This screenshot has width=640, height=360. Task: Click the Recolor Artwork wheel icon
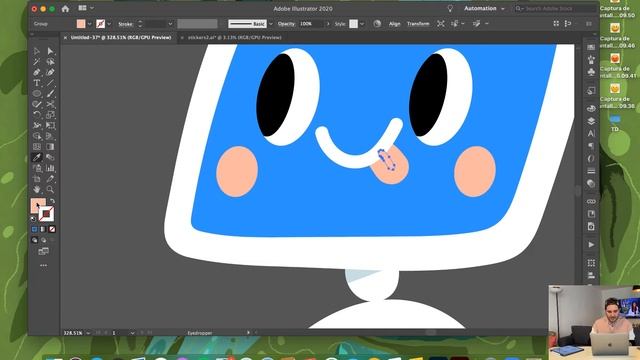click(x=377, y=24)
